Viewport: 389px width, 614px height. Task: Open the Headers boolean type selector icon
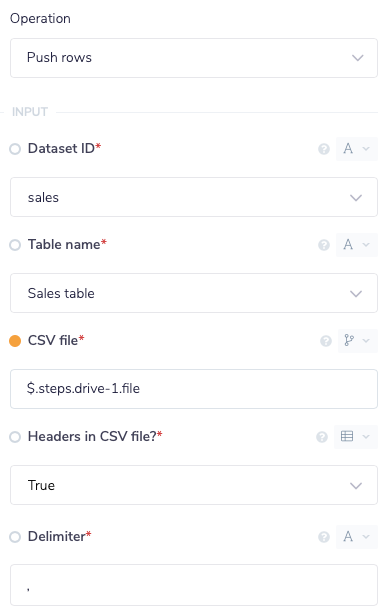coord(356,437)
